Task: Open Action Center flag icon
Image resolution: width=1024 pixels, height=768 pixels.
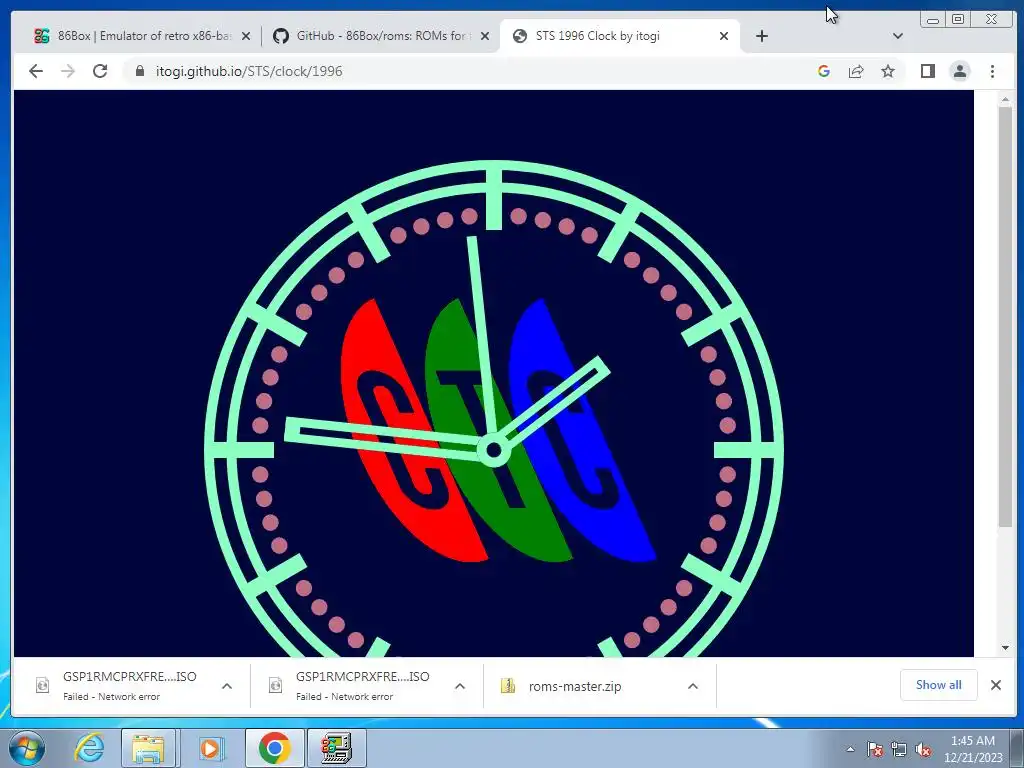Action: pos(875,749)
